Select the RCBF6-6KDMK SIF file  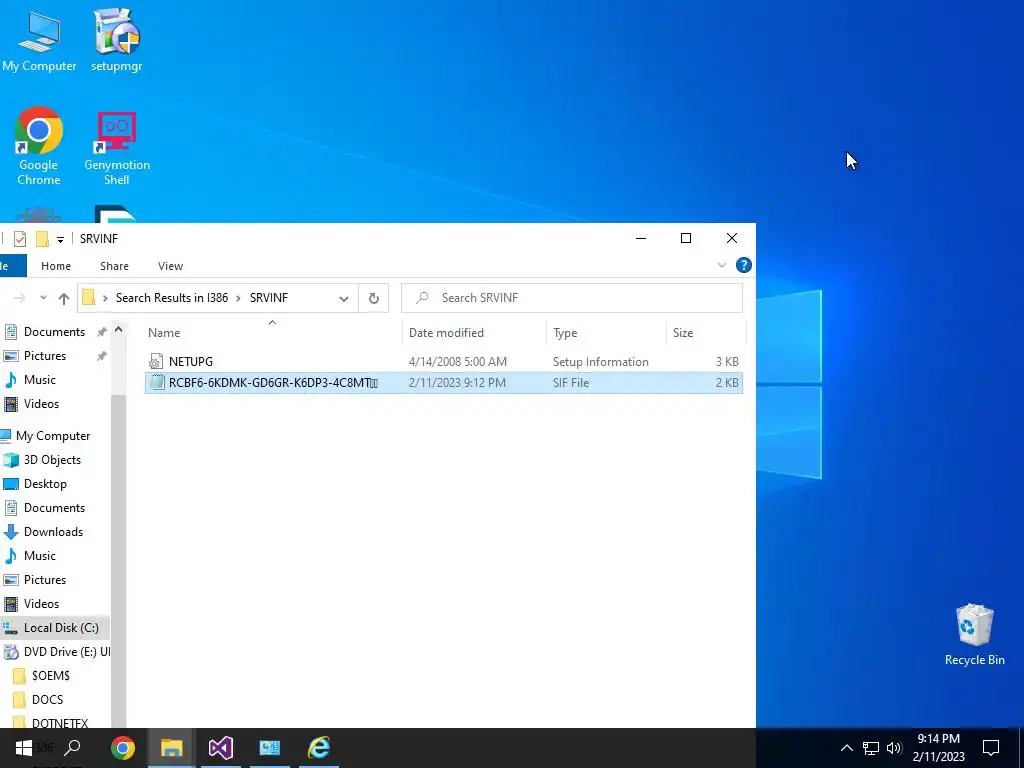(443, 383)
